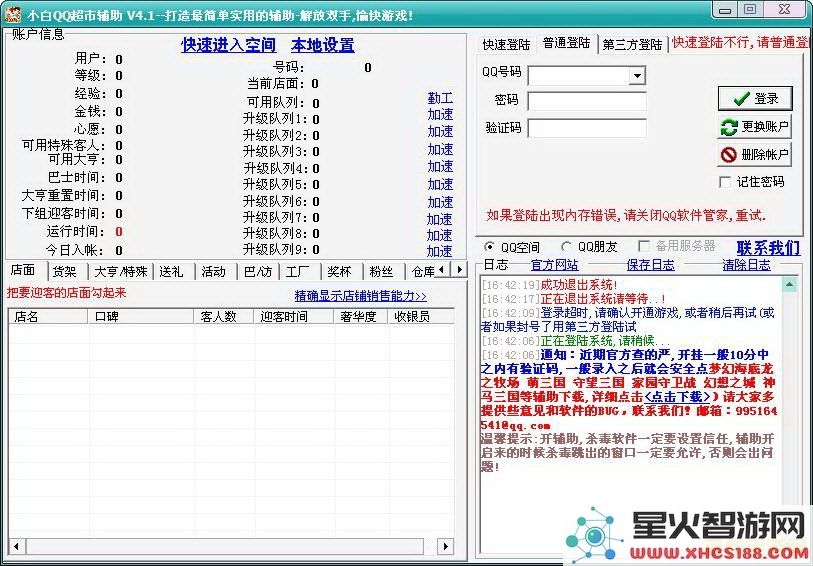Switch to the 送礼 tab

[x=173, y=272]
